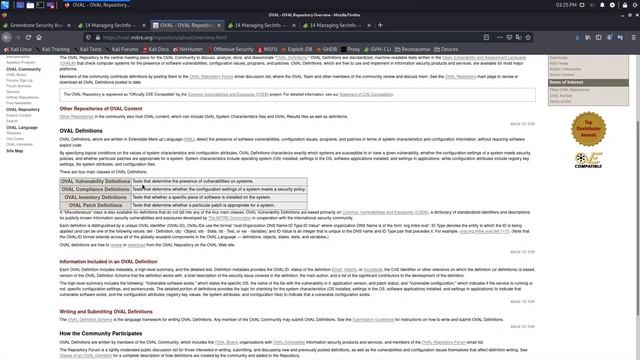Image resolution: width=640 pixels, height=360 pixels.
Task: Expand the Reconocense bookmarks folder
Action: coord(412,49)
